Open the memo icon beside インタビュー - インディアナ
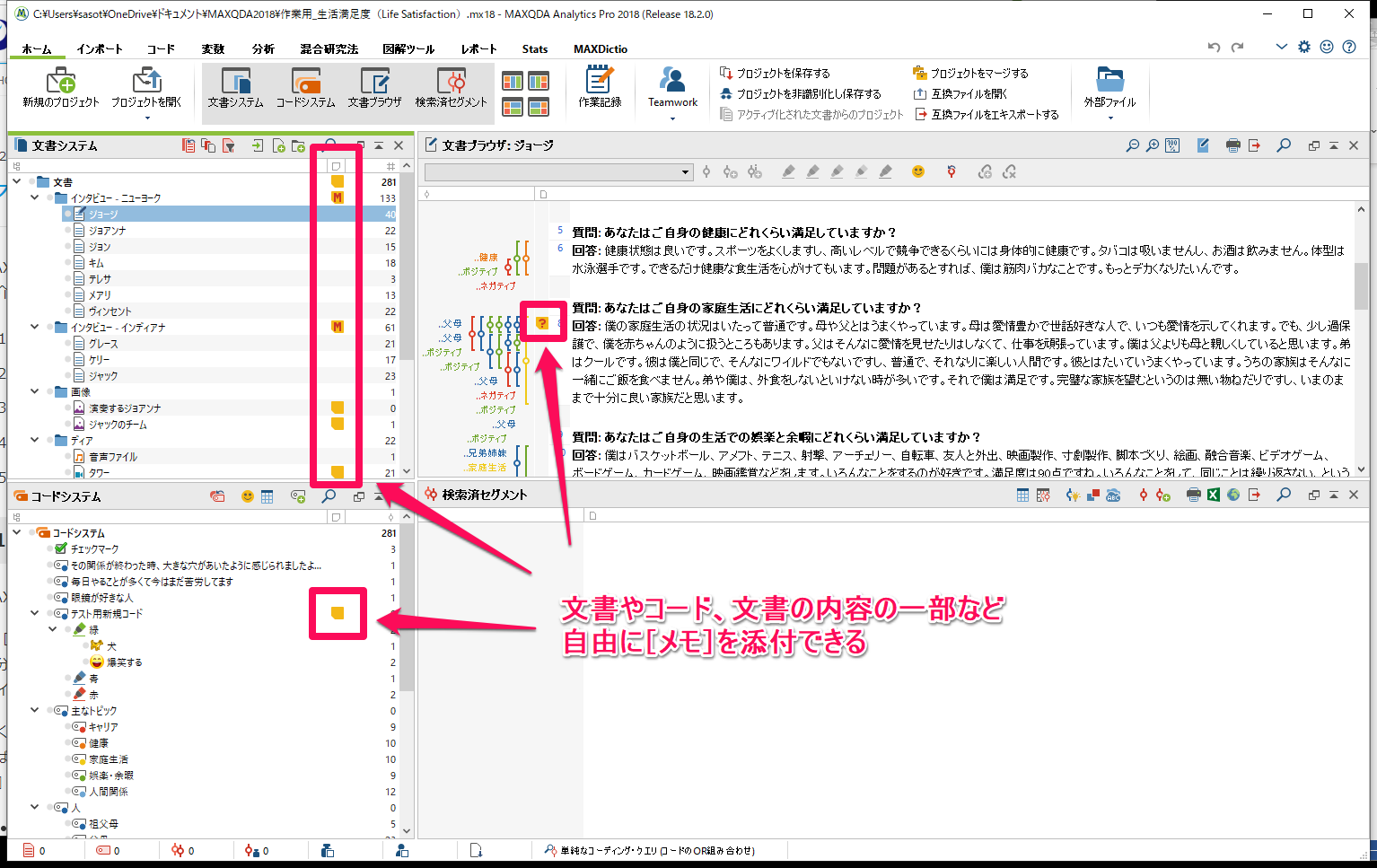 point(338,328)
